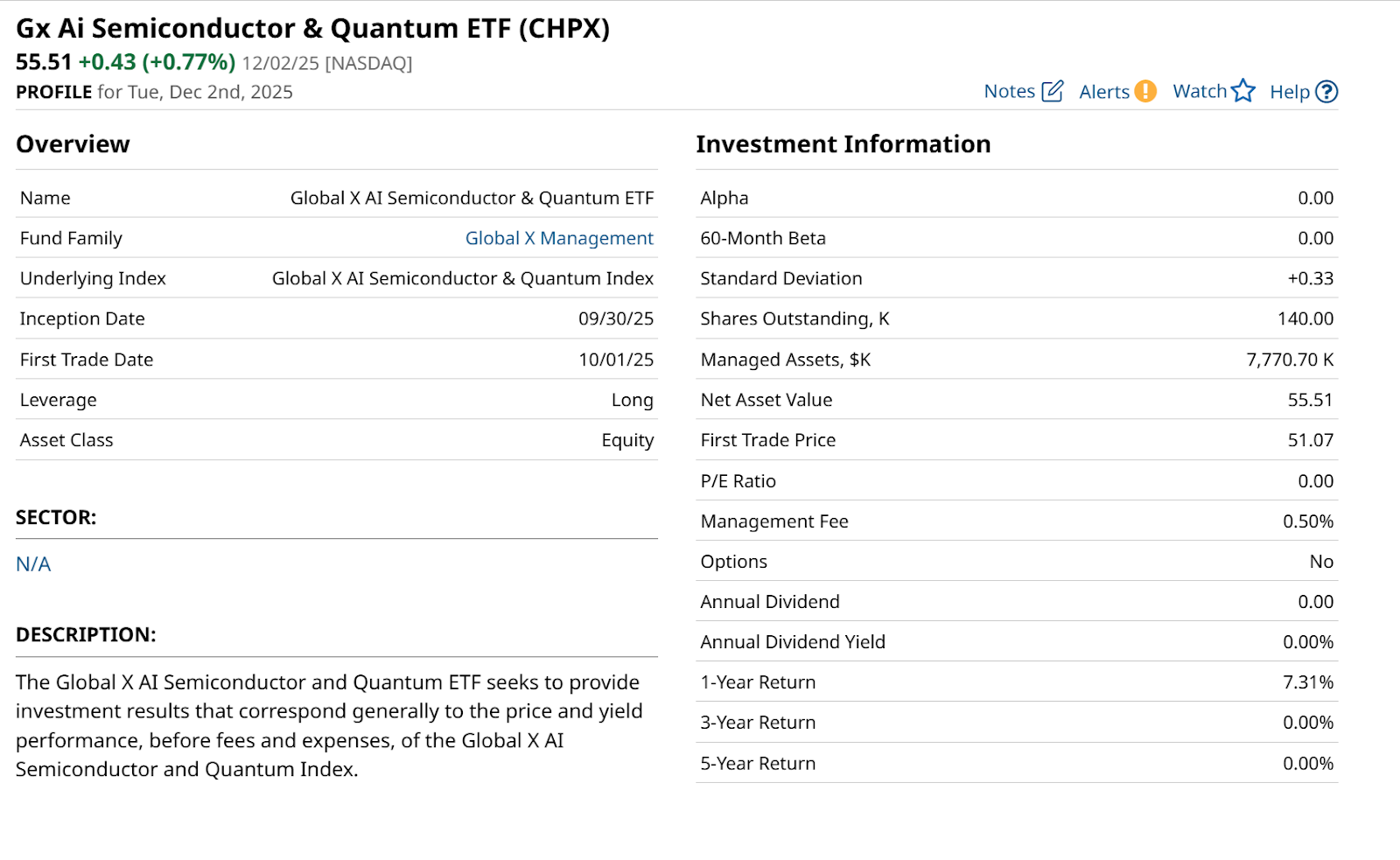The image size is (1400, 860).
Task: Click the "Watch" text link
Action: (x=1200, y=91)
